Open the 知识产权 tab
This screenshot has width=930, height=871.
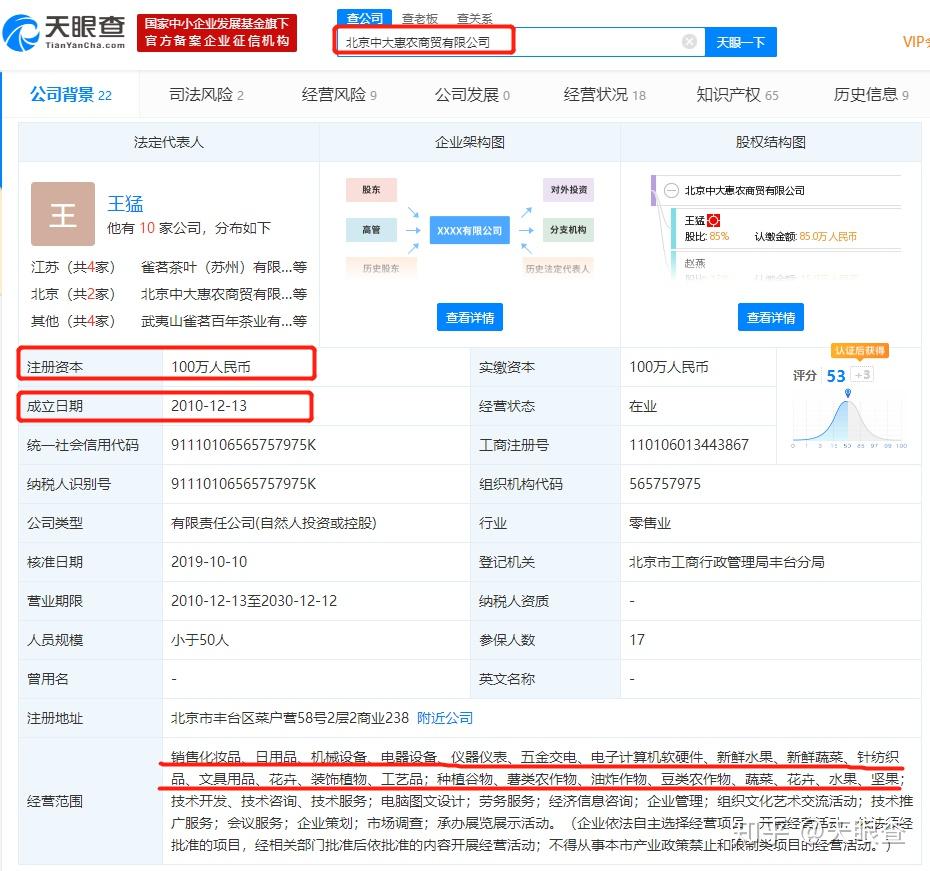tap(737, 95)
